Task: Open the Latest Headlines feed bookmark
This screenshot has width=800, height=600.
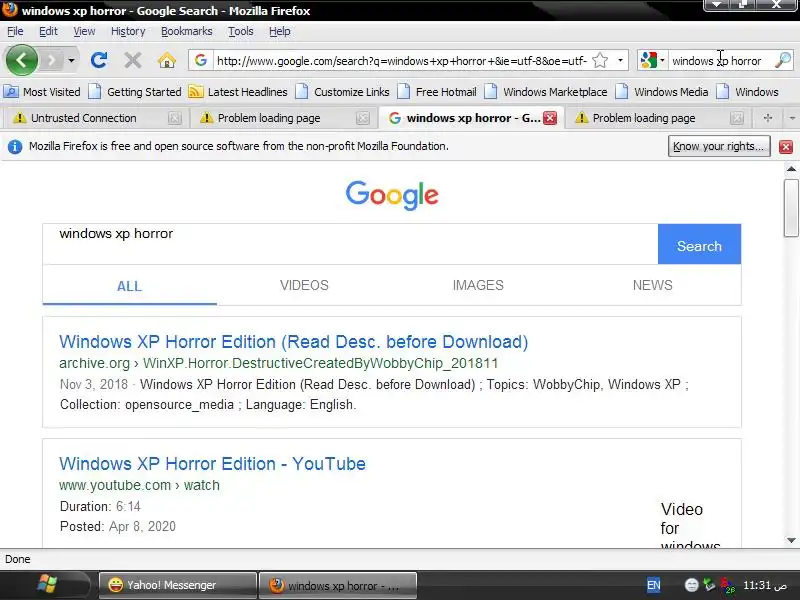Action: (x=238, y=92)
